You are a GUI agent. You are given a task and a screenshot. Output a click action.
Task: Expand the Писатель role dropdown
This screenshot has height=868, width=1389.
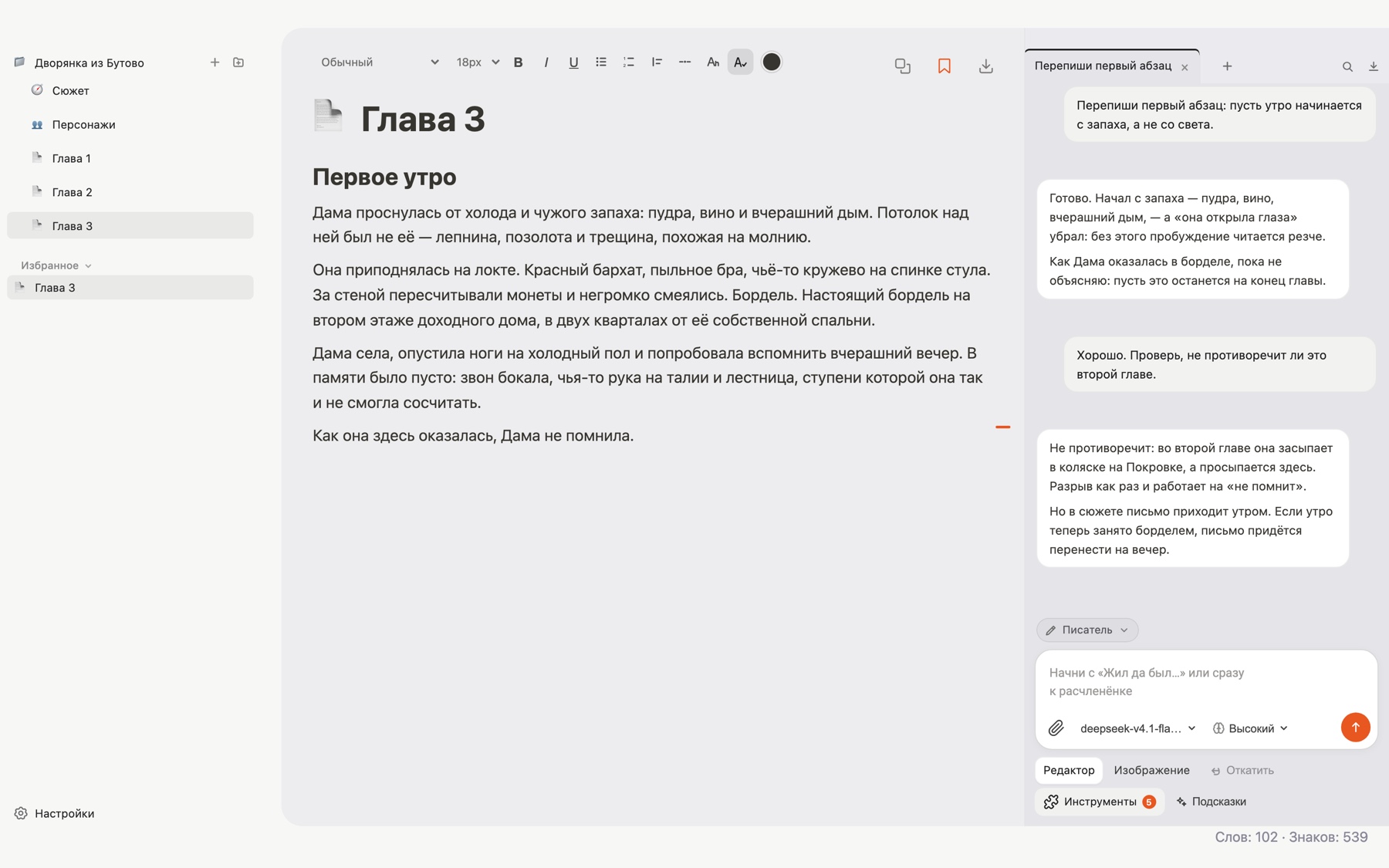(x=1087, y=630)
